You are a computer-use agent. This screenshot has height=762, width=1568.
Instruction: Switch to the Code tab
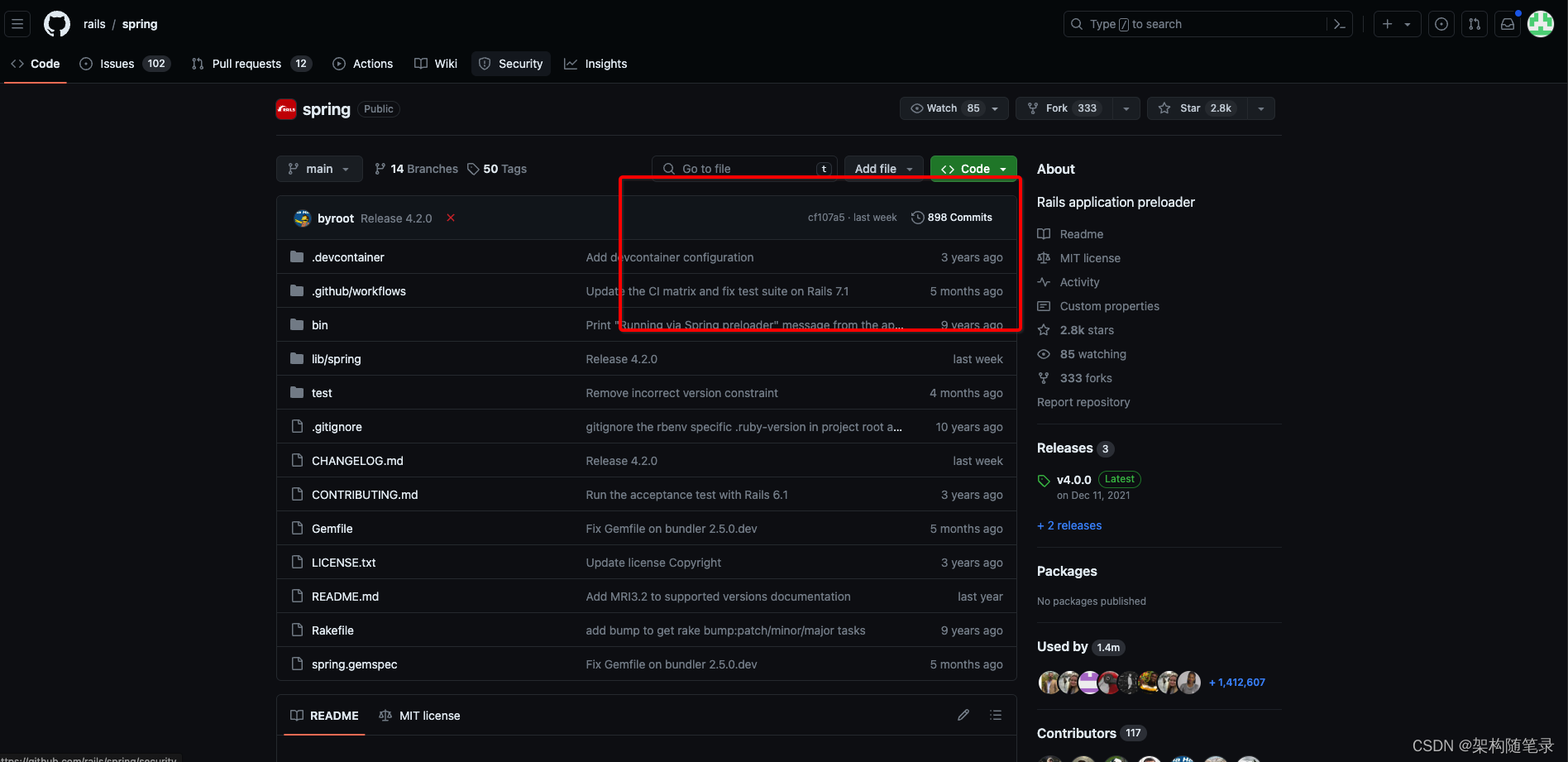pos(36,64)
